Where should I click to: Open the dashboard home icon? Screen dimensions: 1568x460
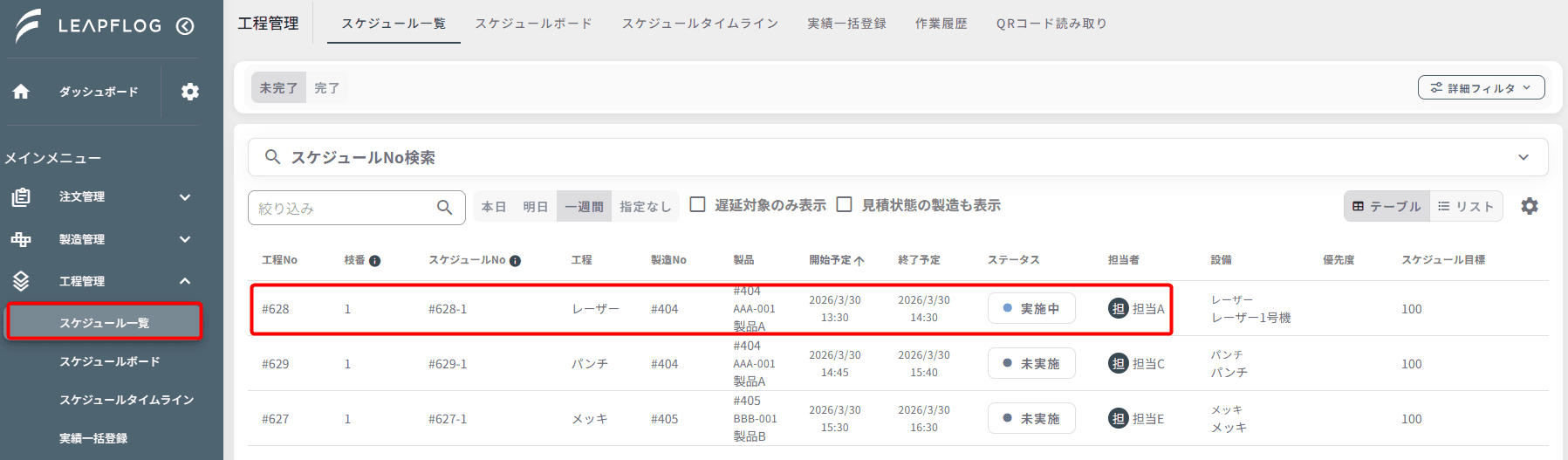pyautogui.click(x=21, y=92)
